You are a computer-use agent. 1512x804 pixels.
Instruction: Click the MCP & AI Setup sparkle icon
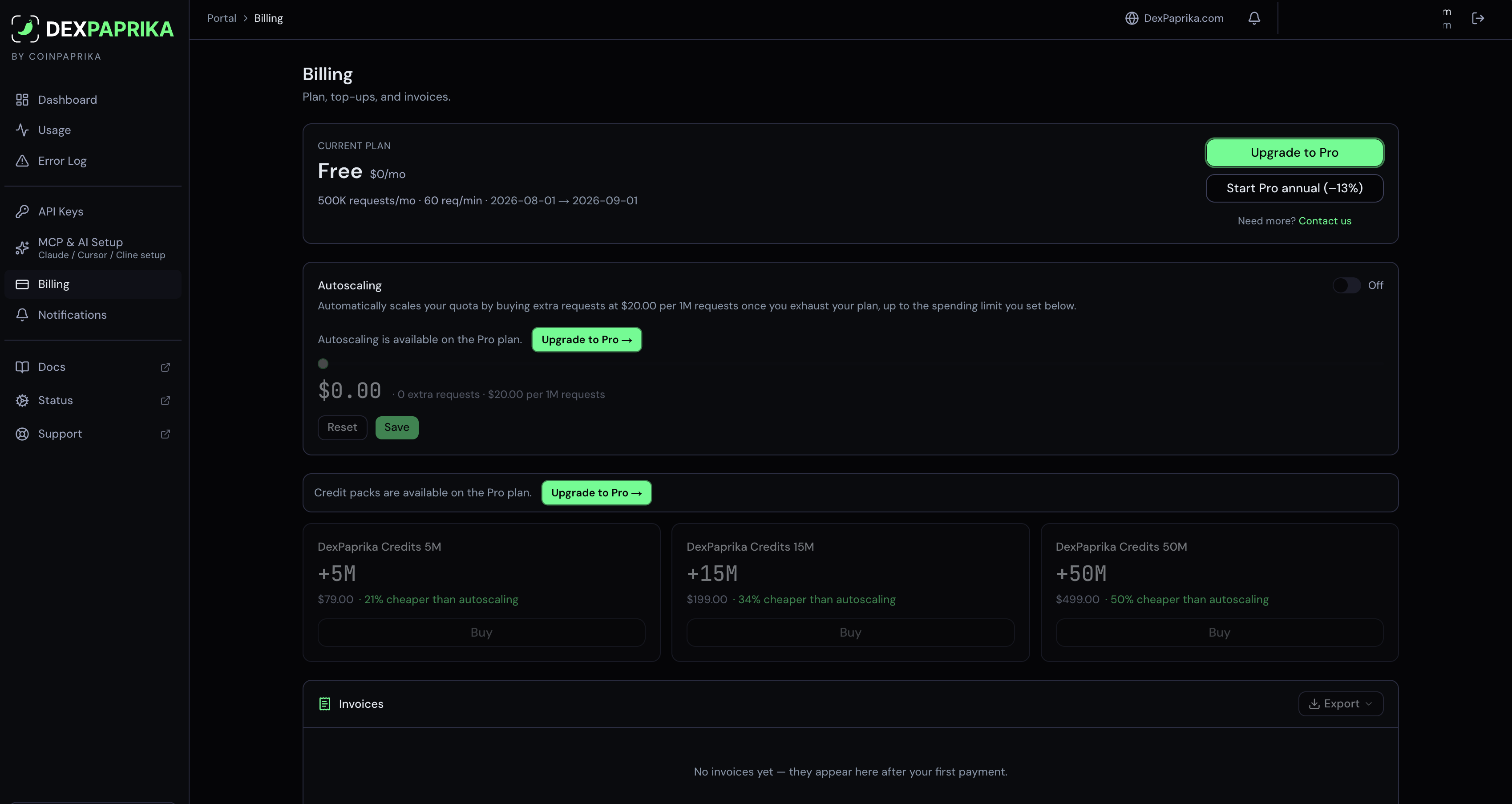(x=22, y=248)
